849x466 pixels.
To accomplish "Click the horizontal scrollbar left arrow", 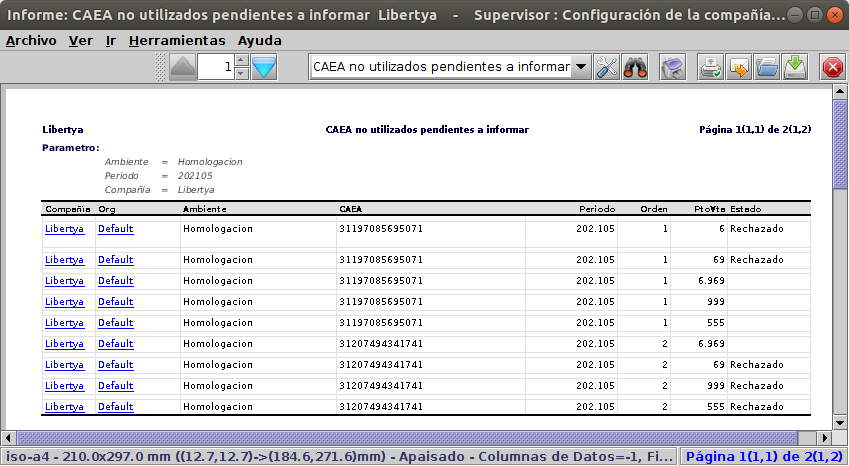I will coord(8,437).
